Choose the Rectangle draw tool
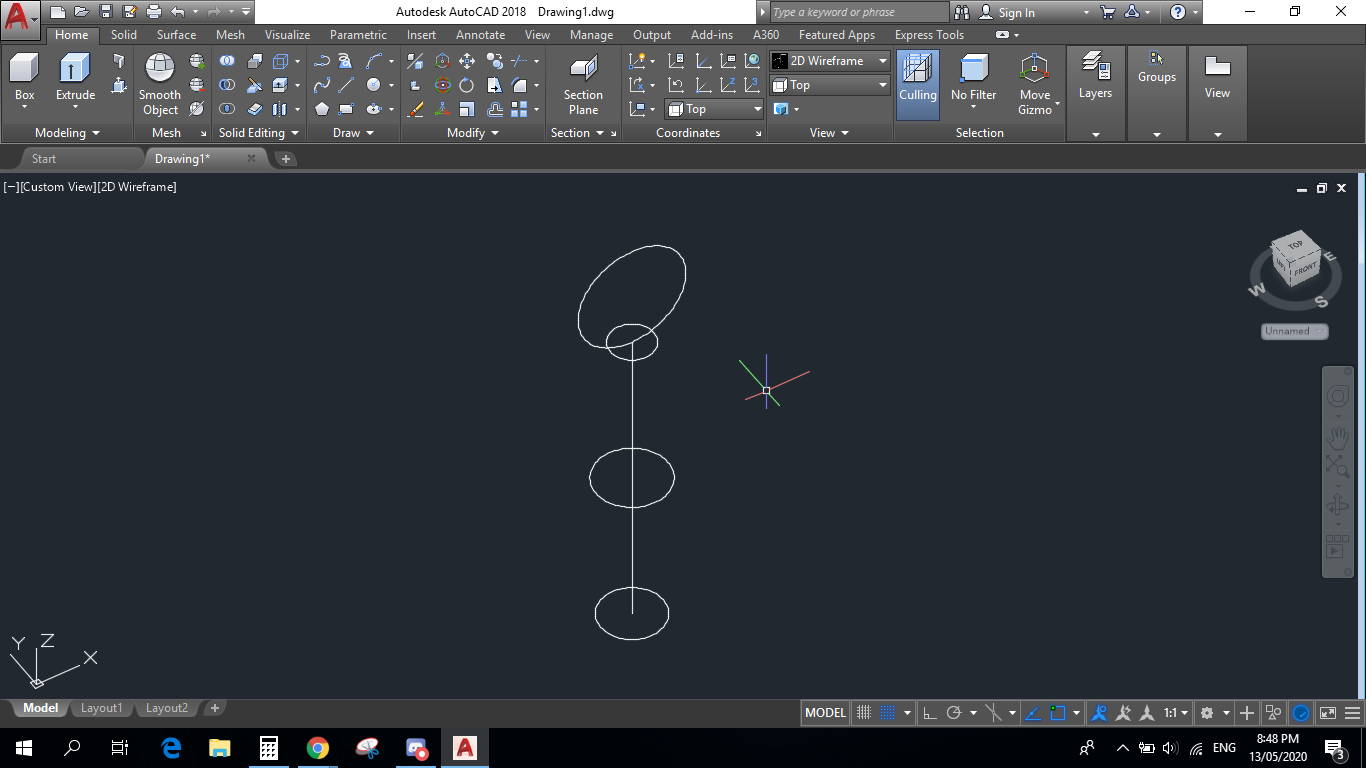 [345, 109]
